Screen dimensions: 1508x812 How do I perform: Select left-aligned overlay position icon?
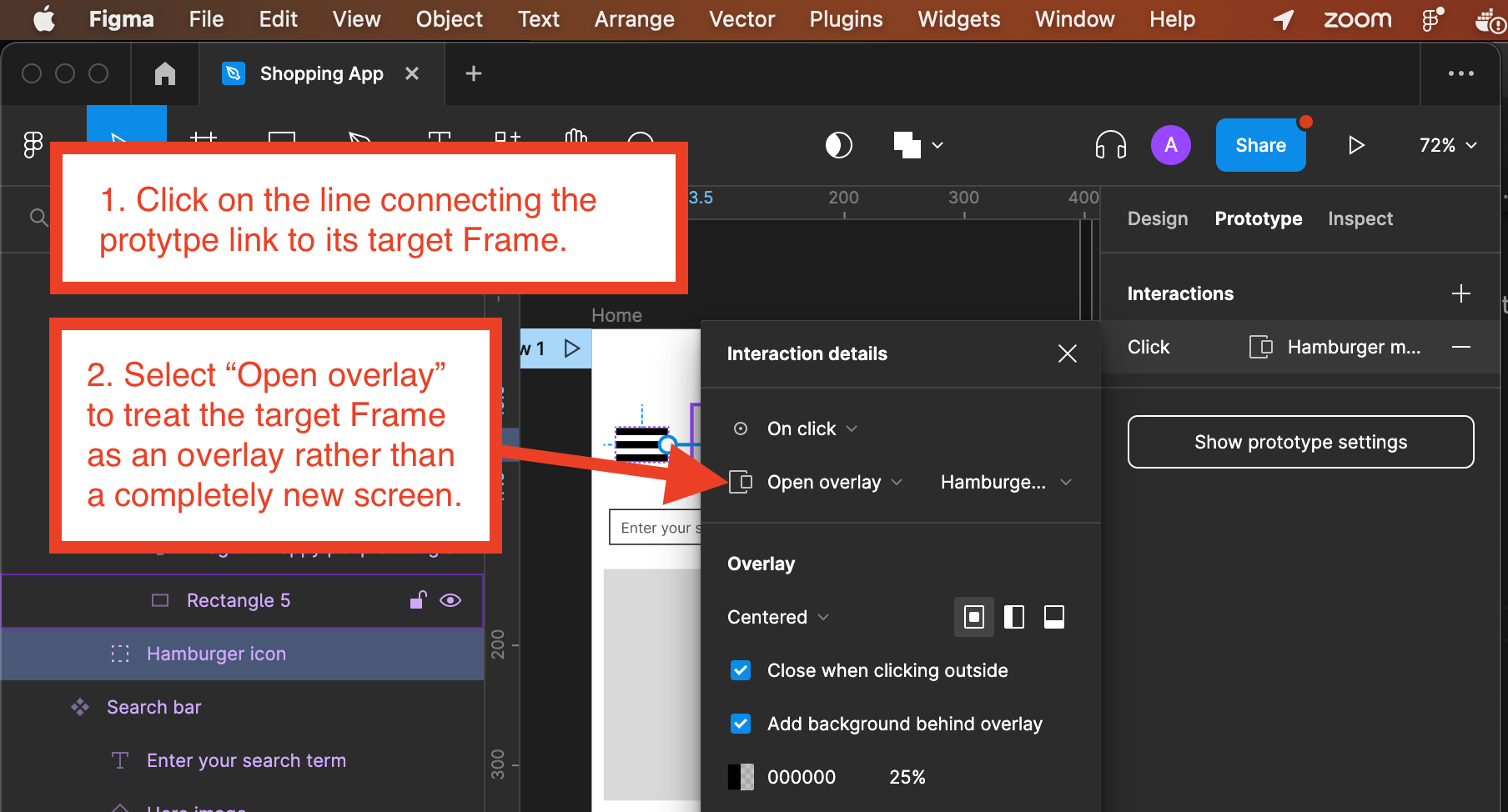[1013, 617]
